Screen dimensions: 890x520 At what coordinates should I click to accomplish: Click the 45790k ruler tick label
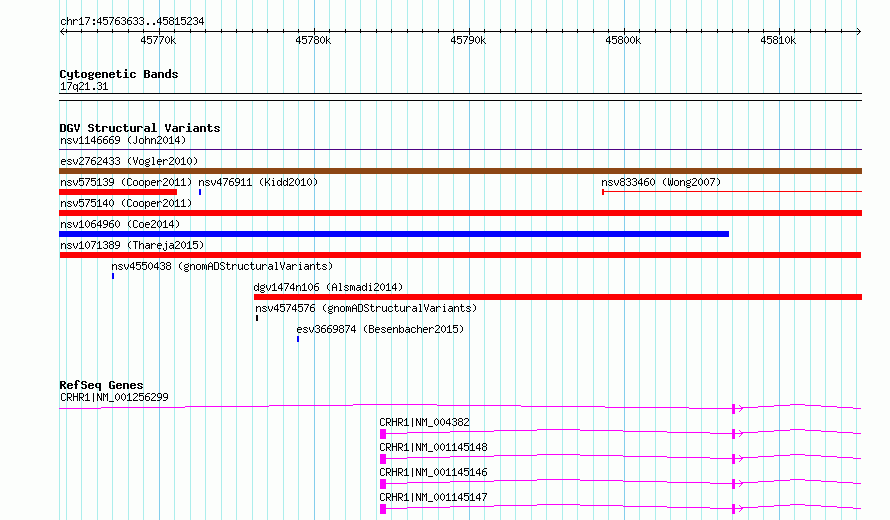click(x=468, y=40)
